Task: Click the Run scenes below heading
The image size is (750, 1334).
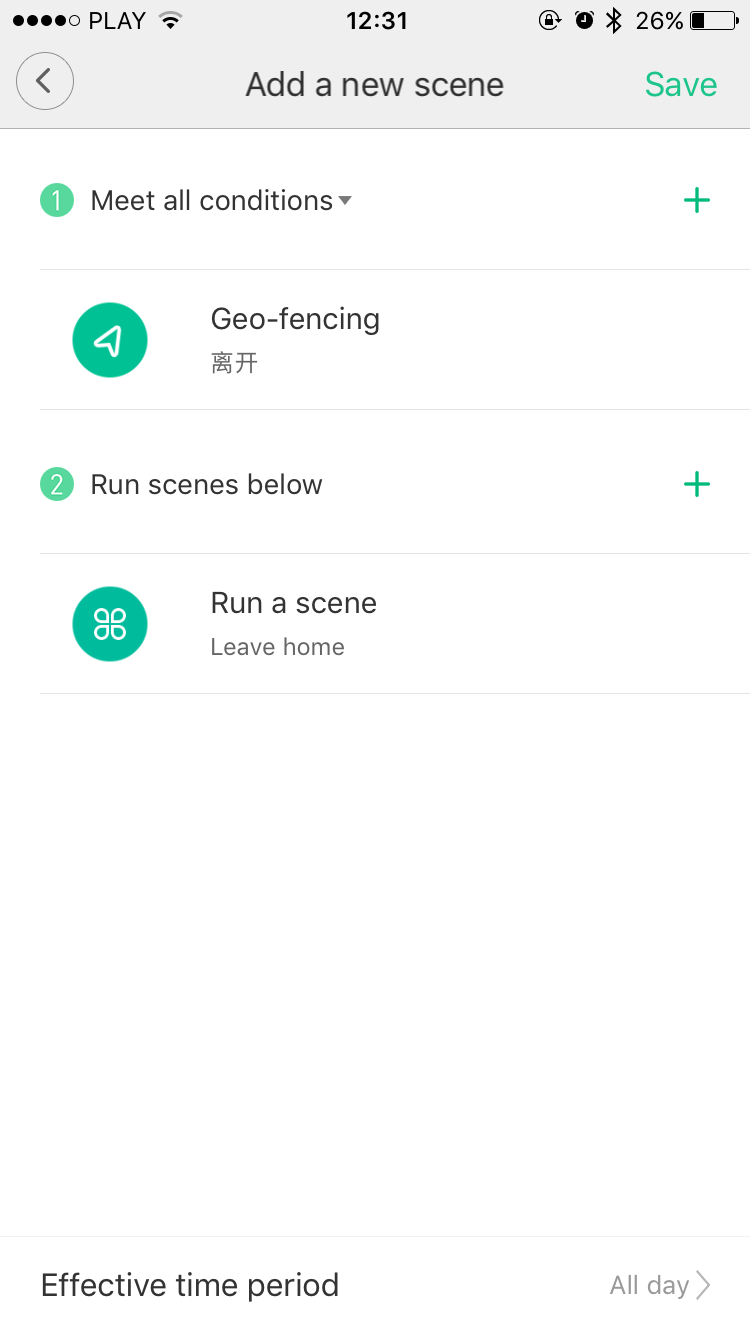Action: [206, 485]
